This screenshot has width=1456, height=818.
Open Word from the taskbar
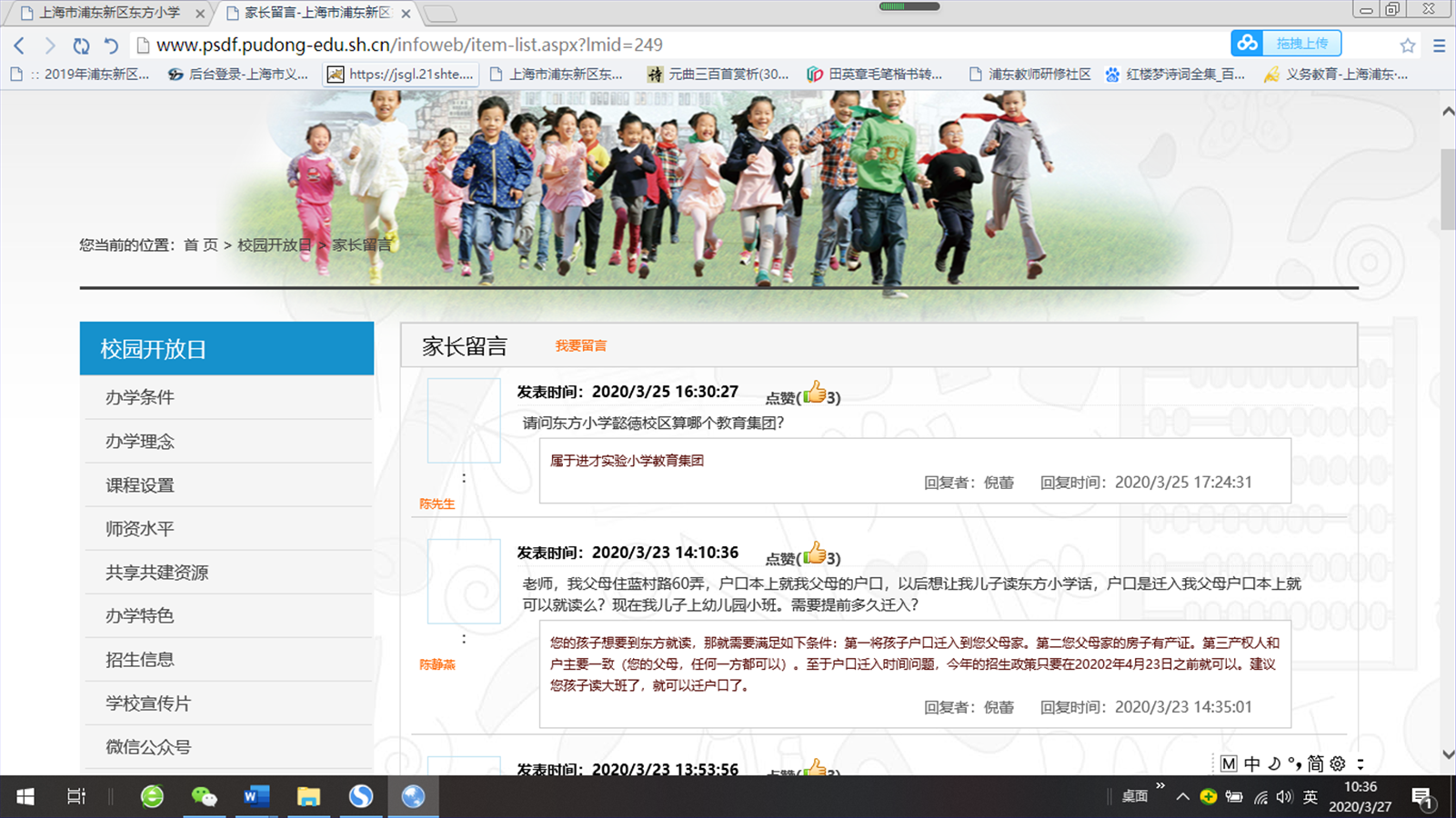click(256, 797)
